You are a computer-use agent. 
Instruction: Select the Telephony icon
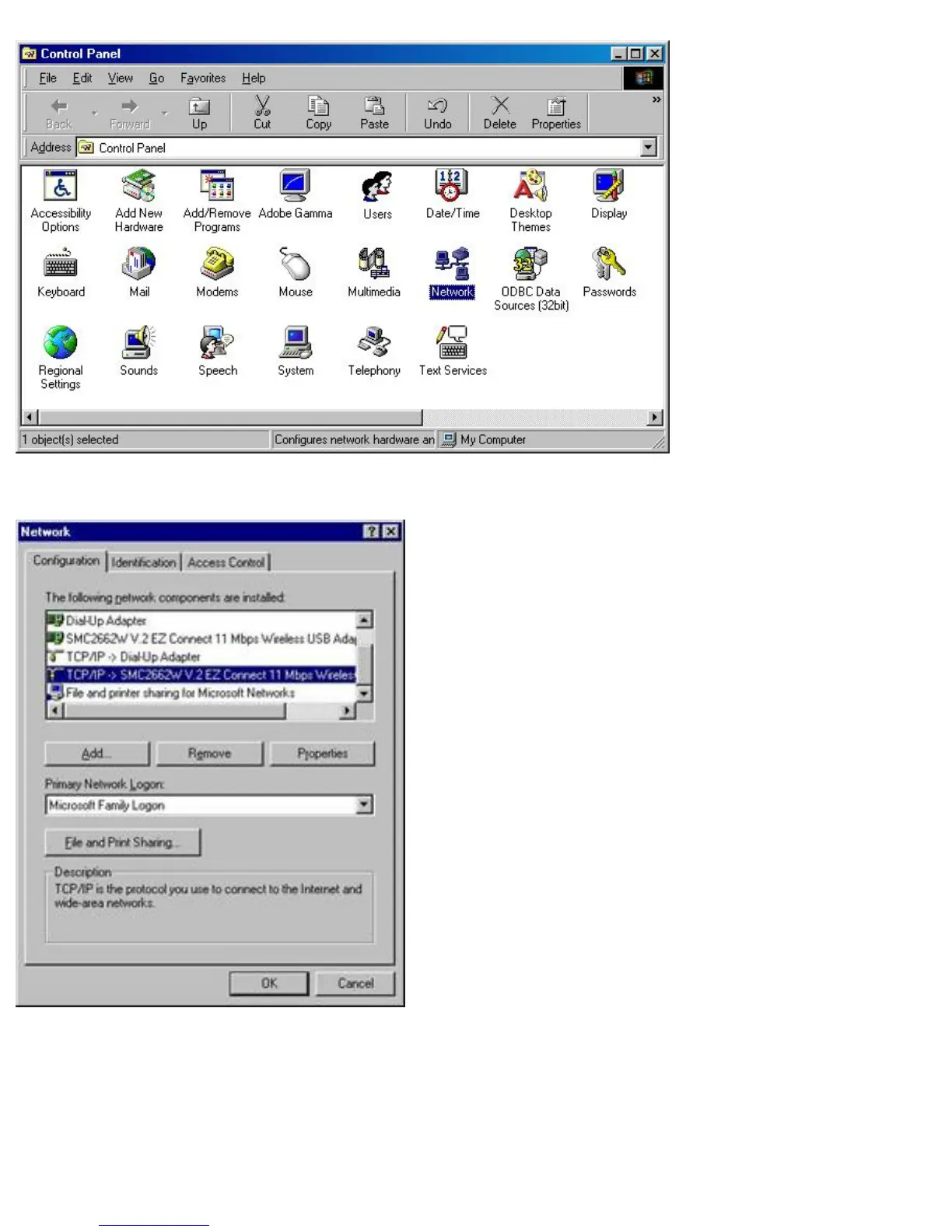pyautogui.click(x=374, y=352)
